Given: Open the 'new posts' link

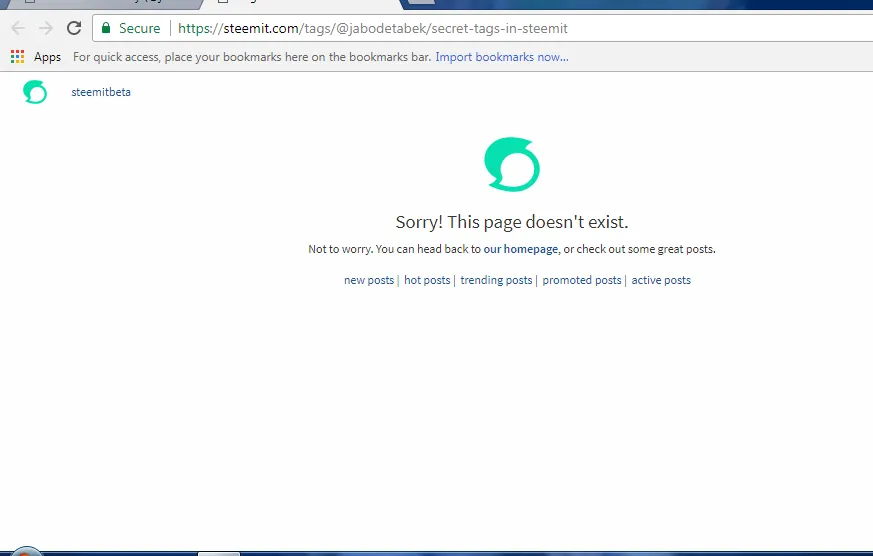Looking at the screenshot, I should pyautogui.click(x=369, y=280).
